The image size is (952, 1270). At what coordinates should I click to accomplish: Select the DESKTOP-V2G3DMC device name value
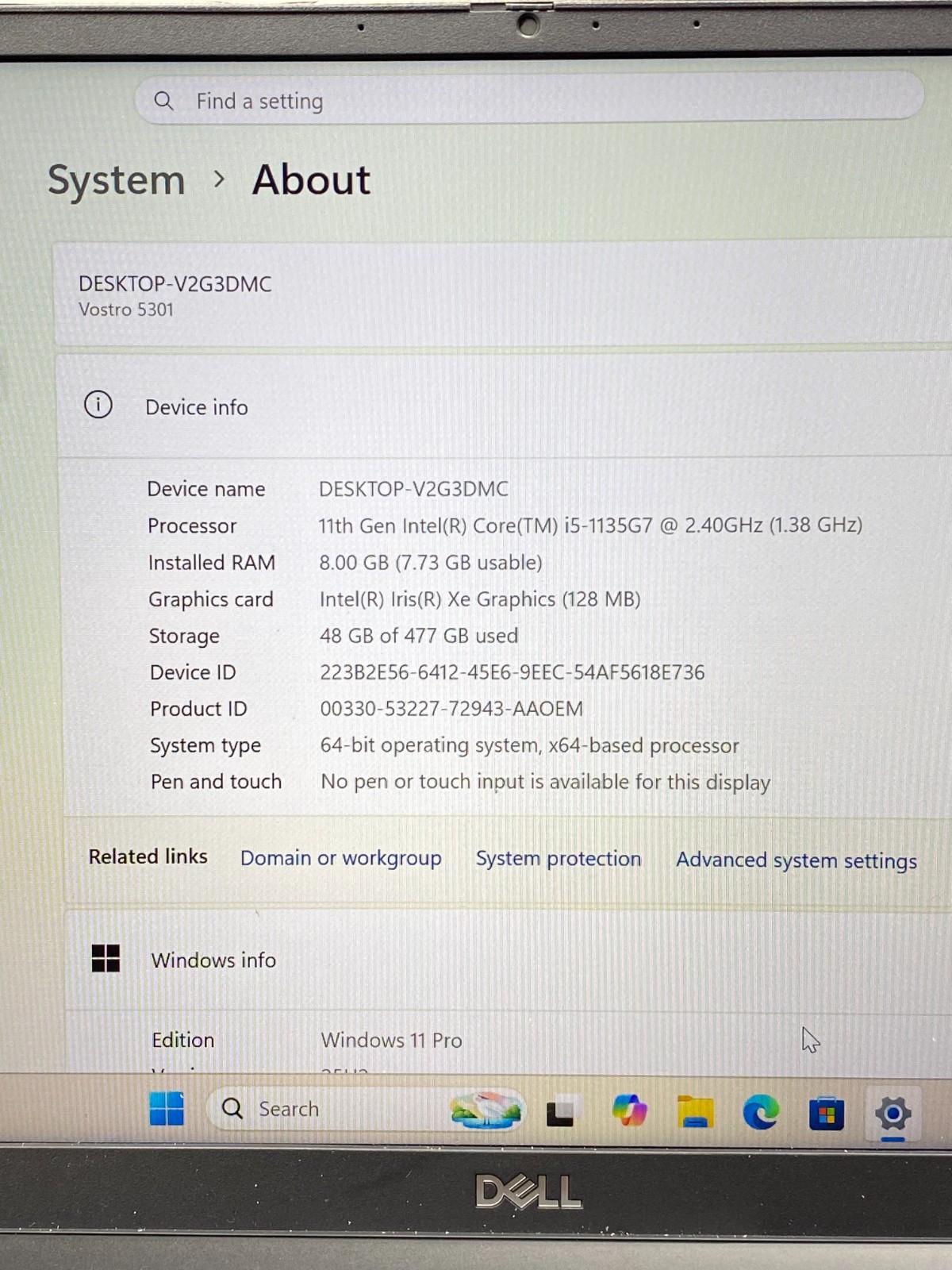click(x=413, y=489)
